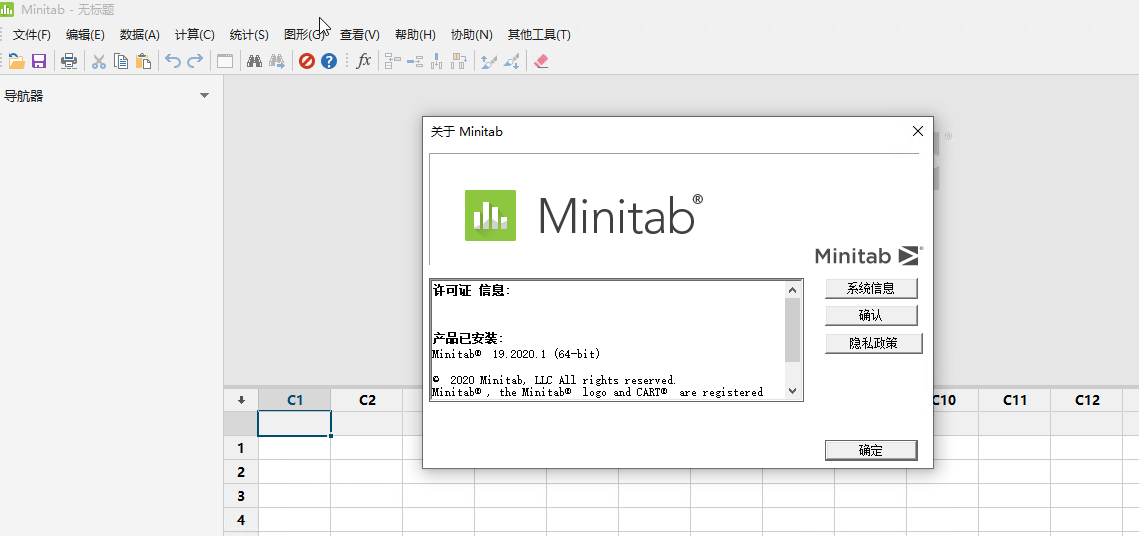Screen dimensions: 1139x536
Task: Select the C1 column header
Action: tap(295, 400)
